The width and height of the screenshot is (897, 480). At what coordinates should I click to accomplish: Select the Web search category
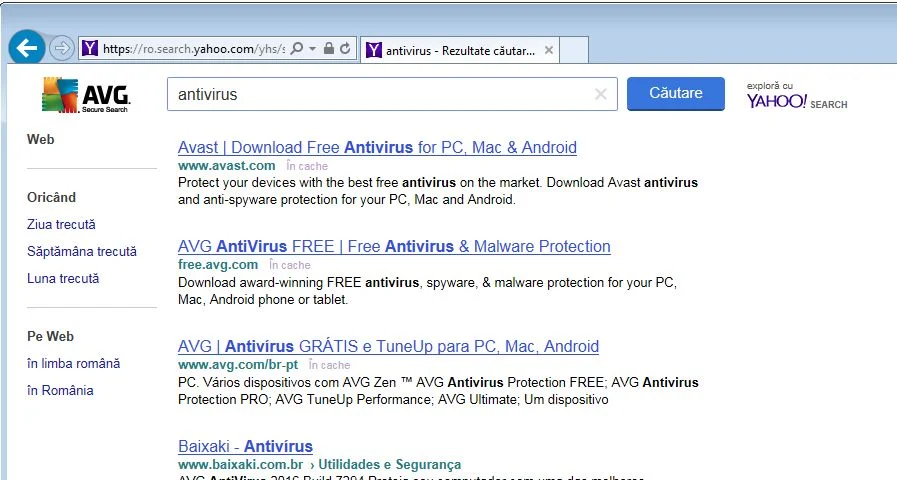coord(41,139)
